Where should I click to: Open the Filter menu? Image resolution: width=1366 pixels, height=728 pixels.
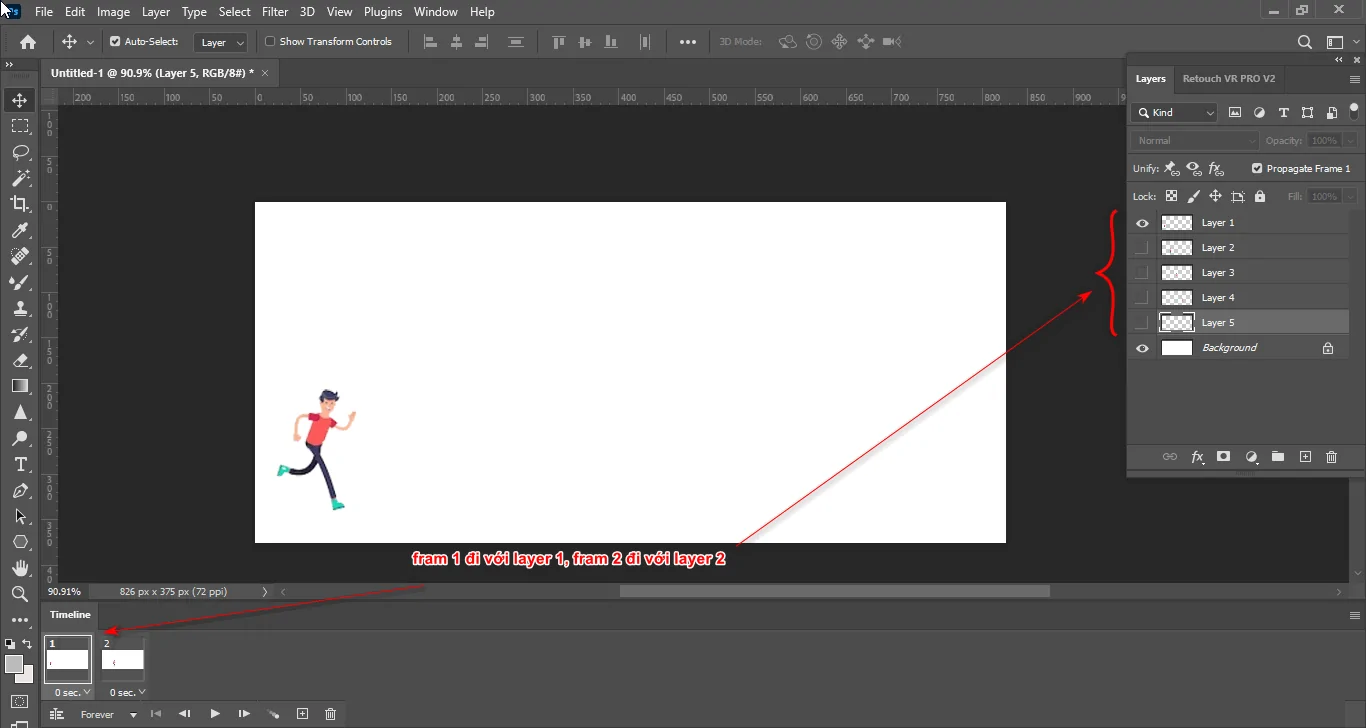pos(275,11)
